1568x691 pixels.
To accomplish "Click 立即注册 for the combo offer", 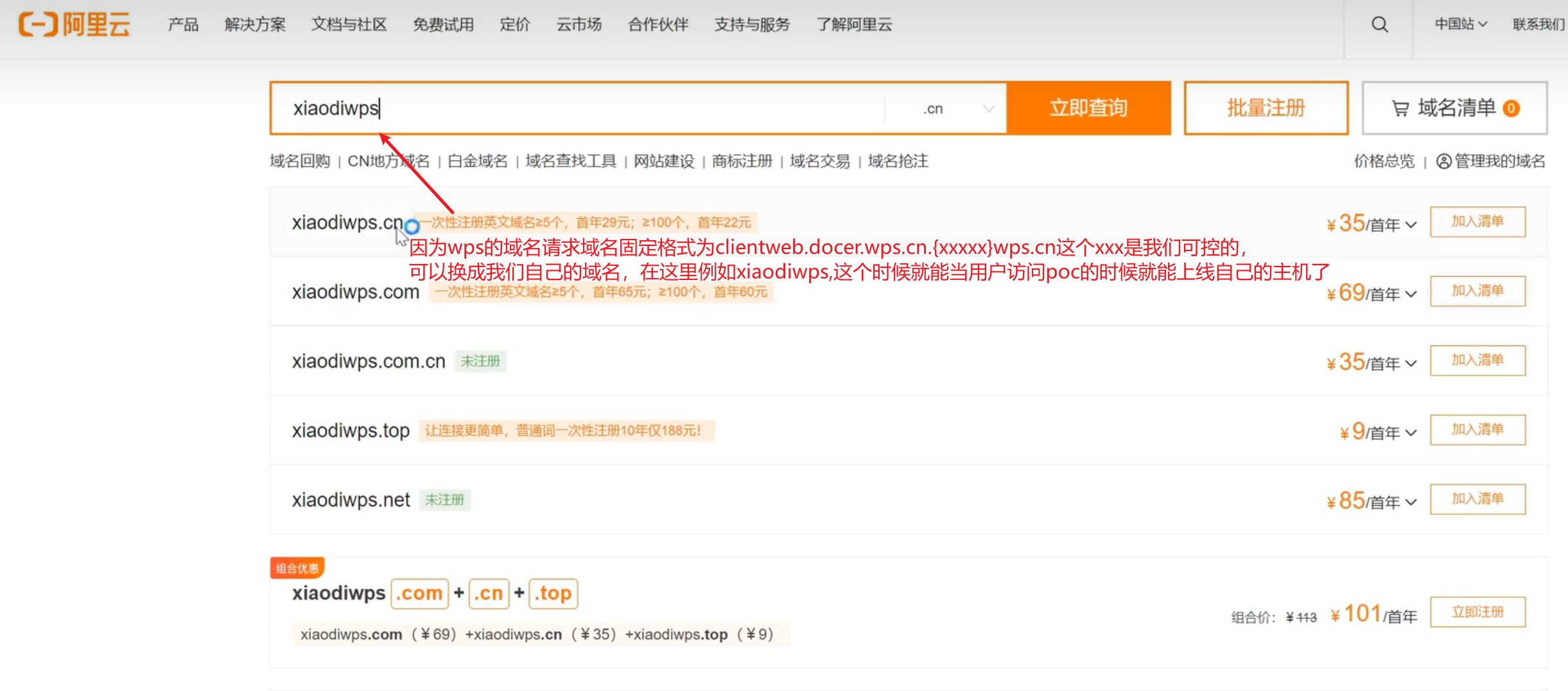I will point(1477,612).
